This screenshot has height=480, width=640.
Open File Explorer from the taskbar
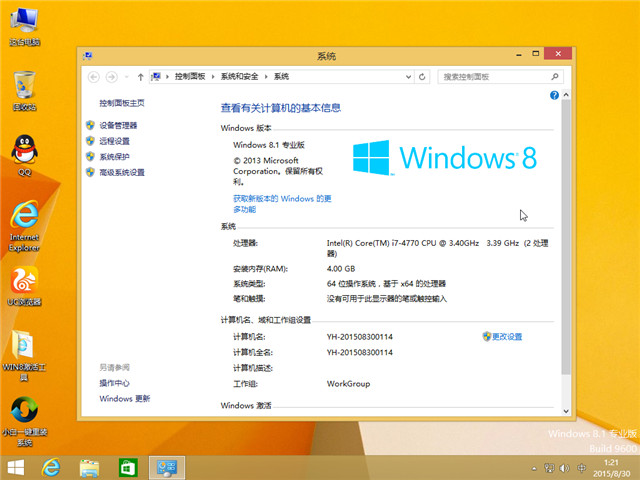tap(89, 468)
